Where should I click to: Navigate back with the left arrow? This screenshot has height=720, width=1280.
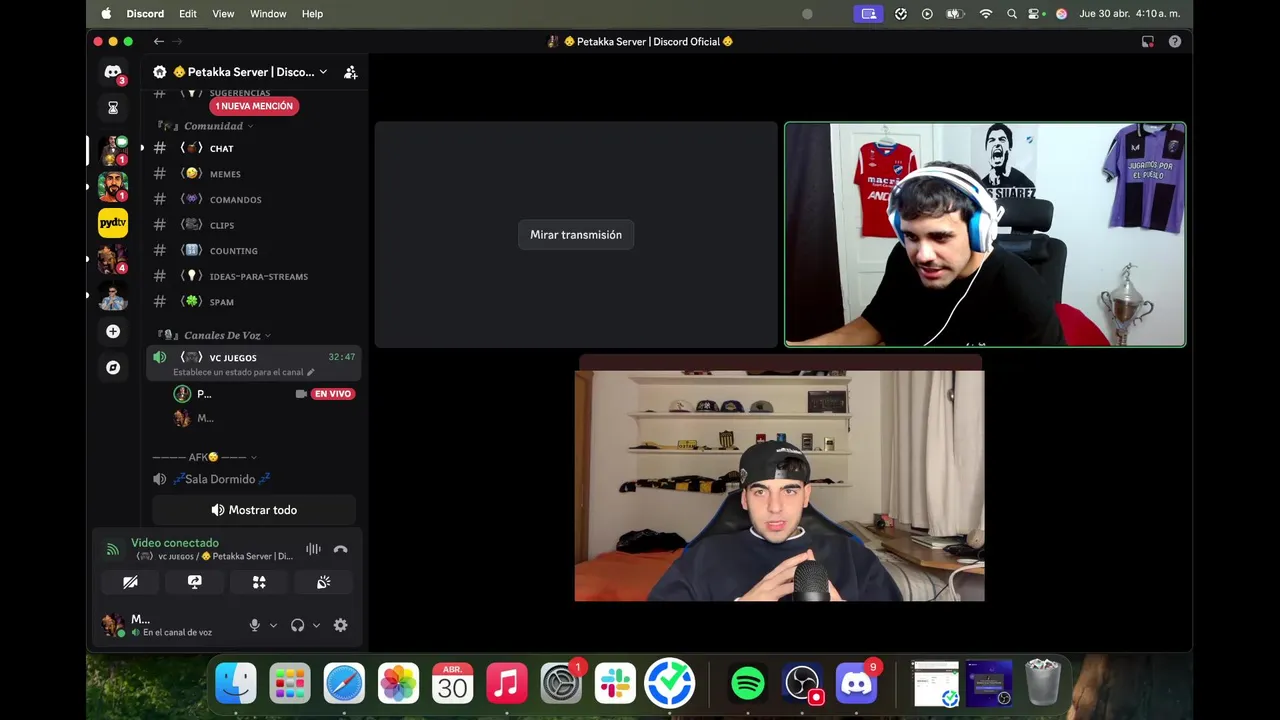pyautogui.click(x=158, y=41)
